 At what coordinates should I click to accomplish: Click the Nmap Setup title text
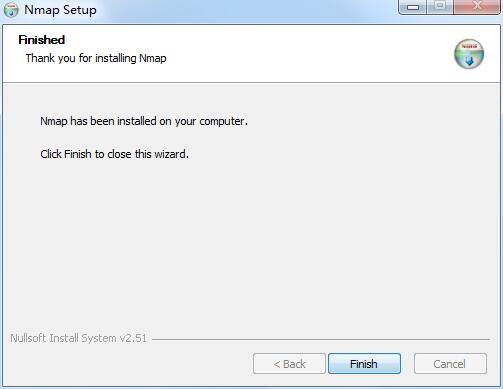60,10
